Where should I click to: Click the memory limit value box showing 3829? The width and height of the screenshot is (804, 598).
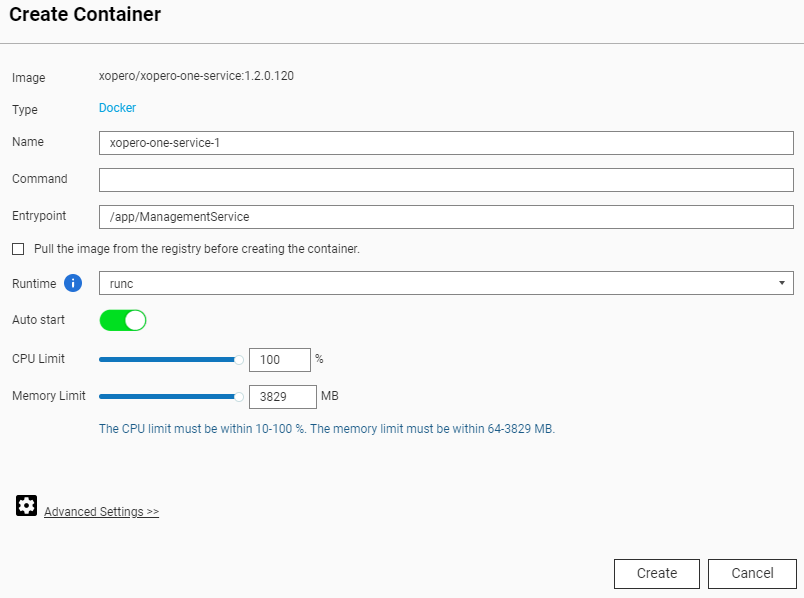pyautogui.click(x=283, y=396)
